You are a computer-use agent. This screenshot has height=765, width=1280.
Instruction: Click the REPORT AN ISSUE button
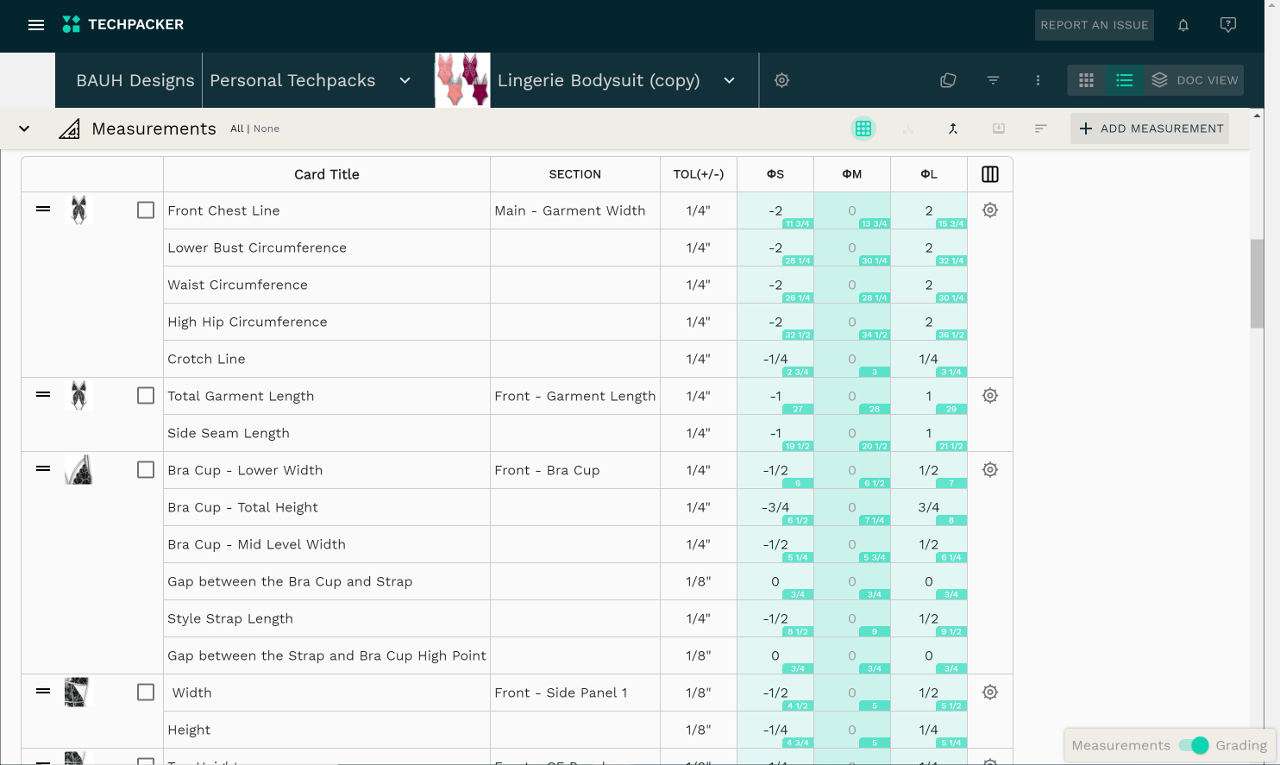[1094, 25]
